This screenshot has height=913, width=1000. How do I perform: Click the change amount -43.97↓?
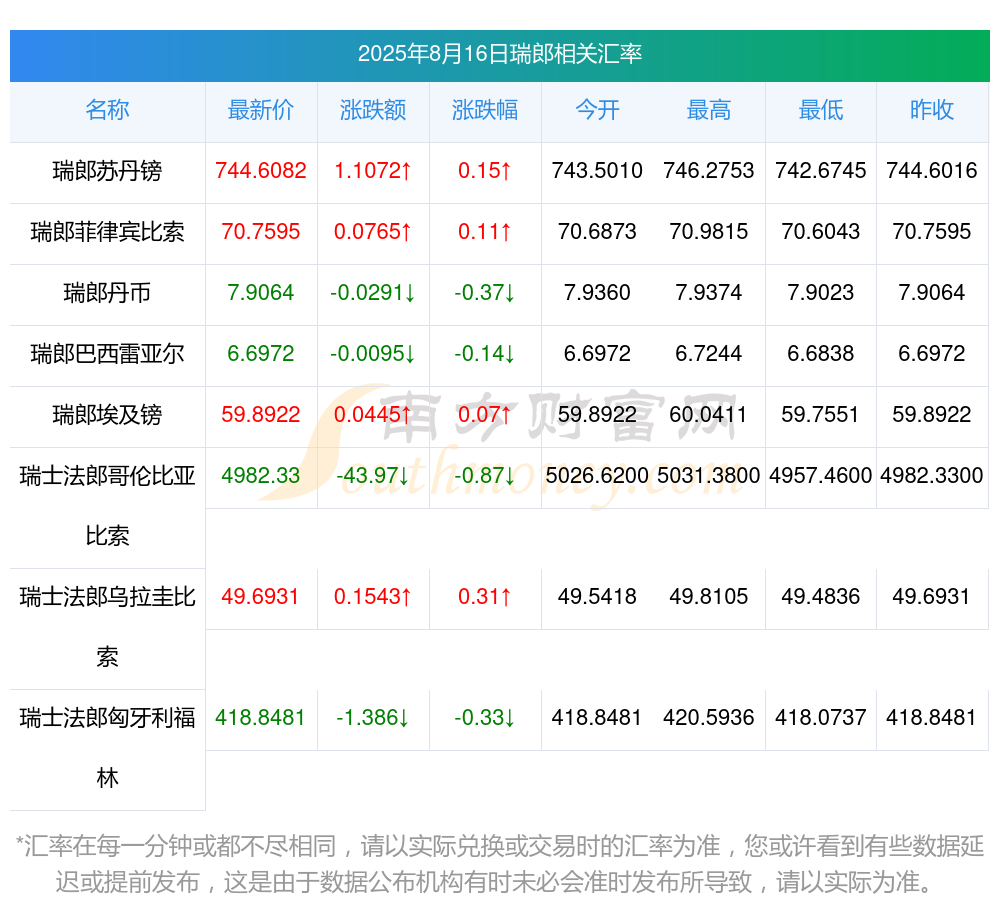373,476
